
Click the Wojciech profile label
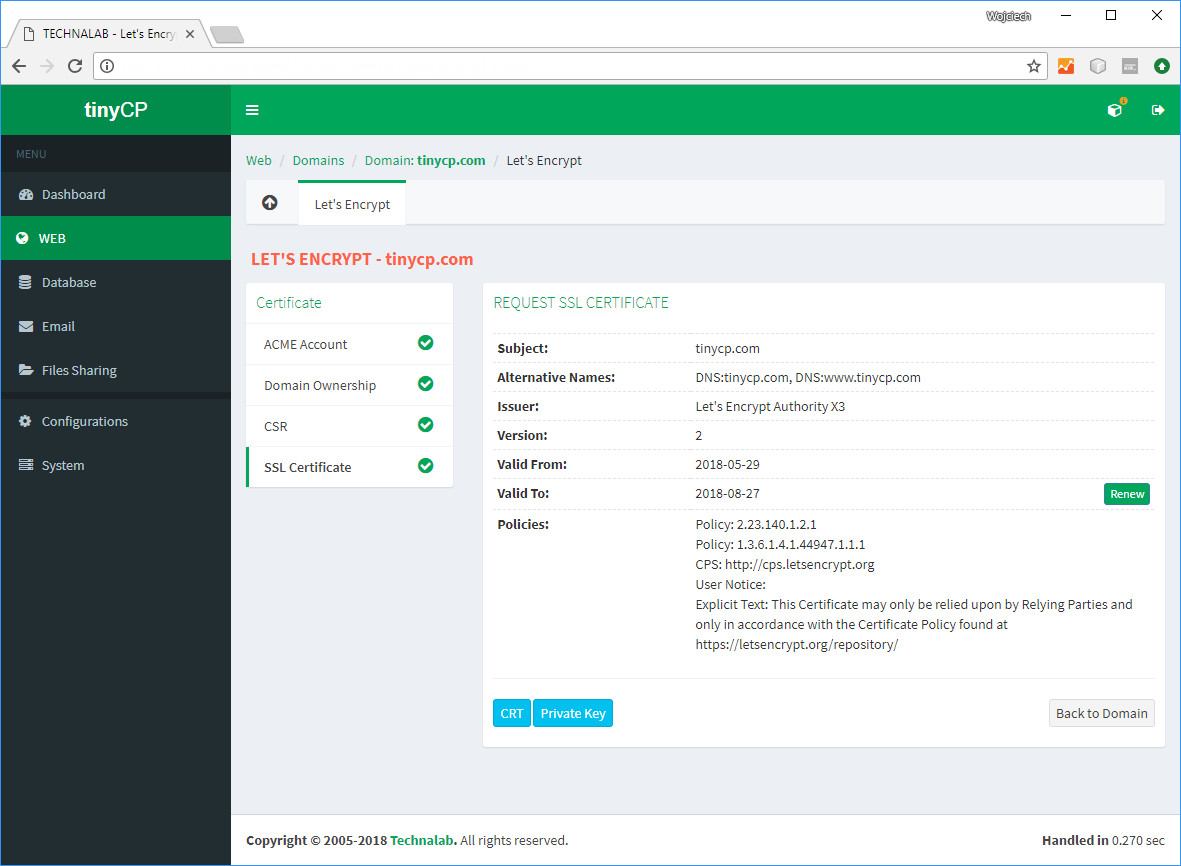pyautogui.click(x=1009, y=16)
